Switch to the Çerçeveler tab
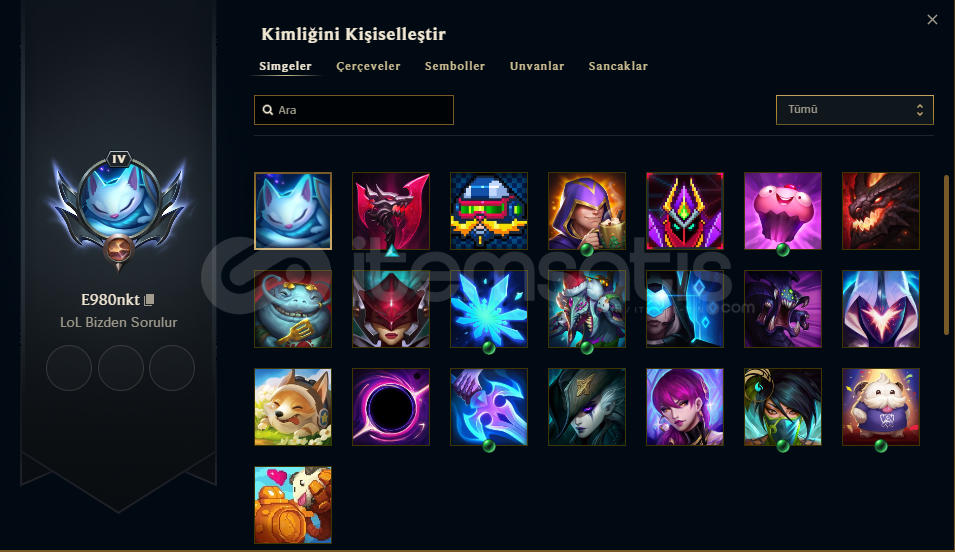This screenshot has width=955, height=552. [x=368, y=66]
